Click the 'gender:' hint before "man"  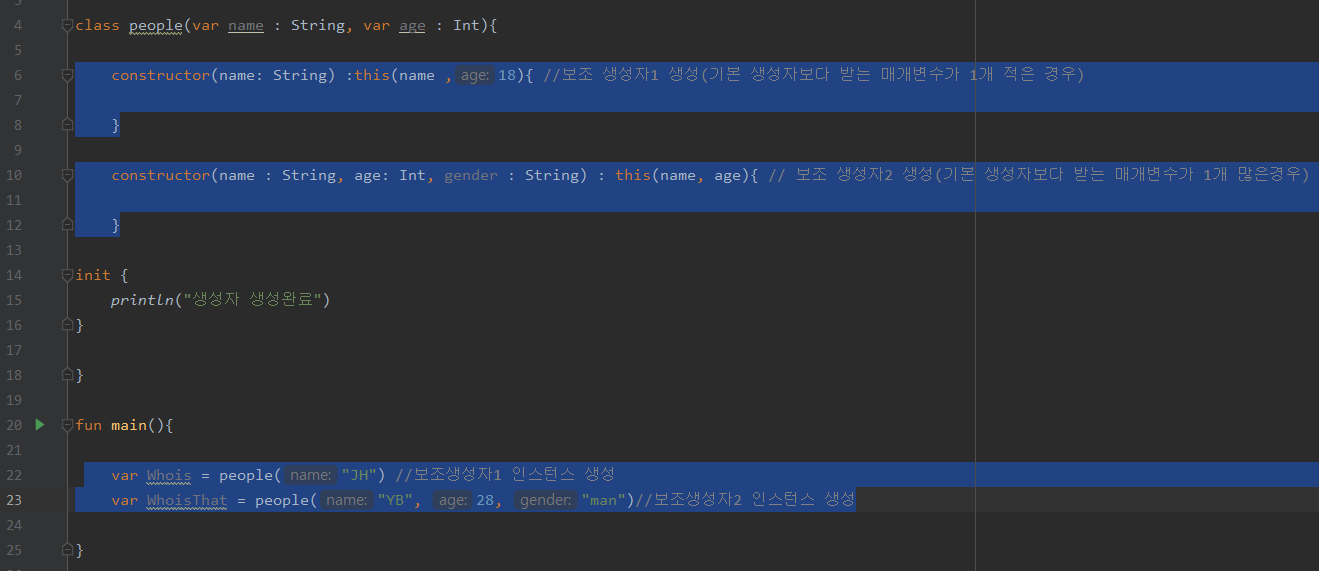coord(546,500)
